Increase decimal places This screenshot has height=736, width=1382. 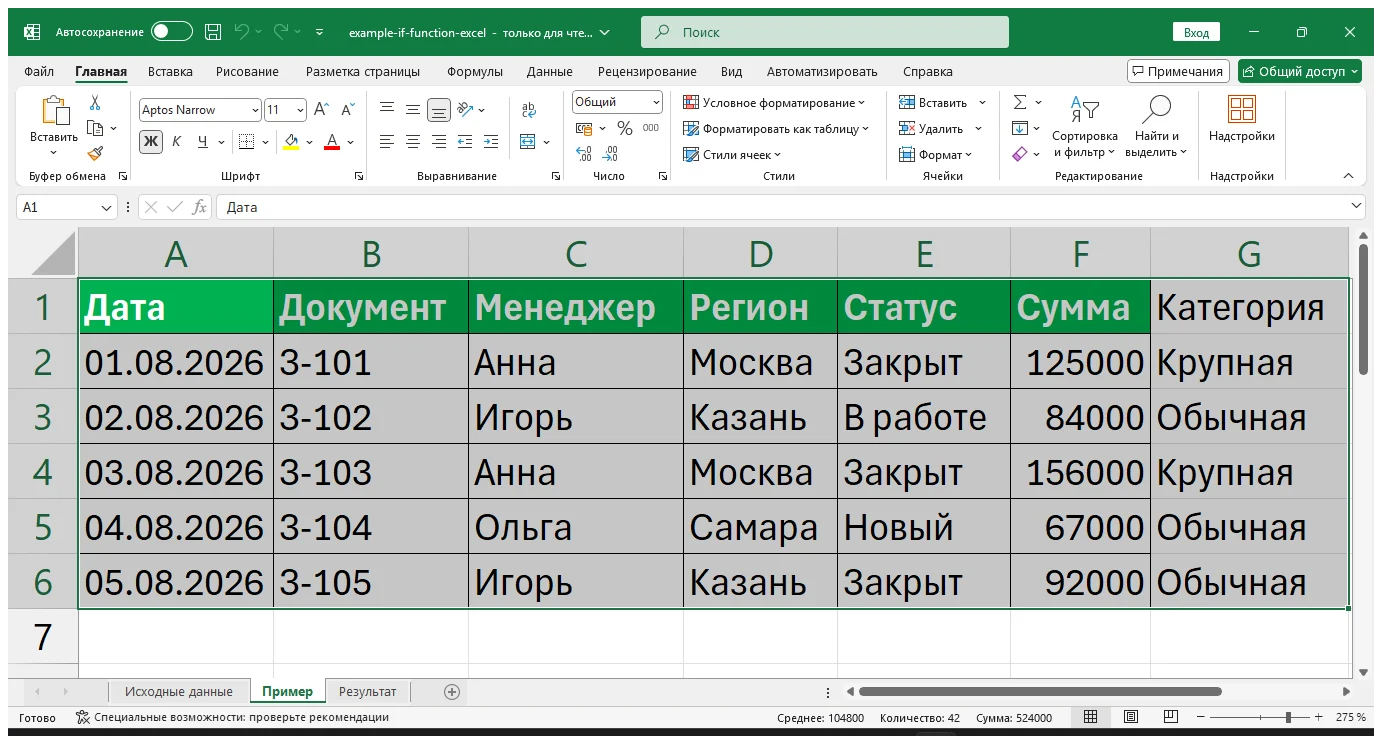tap(584, 154)
